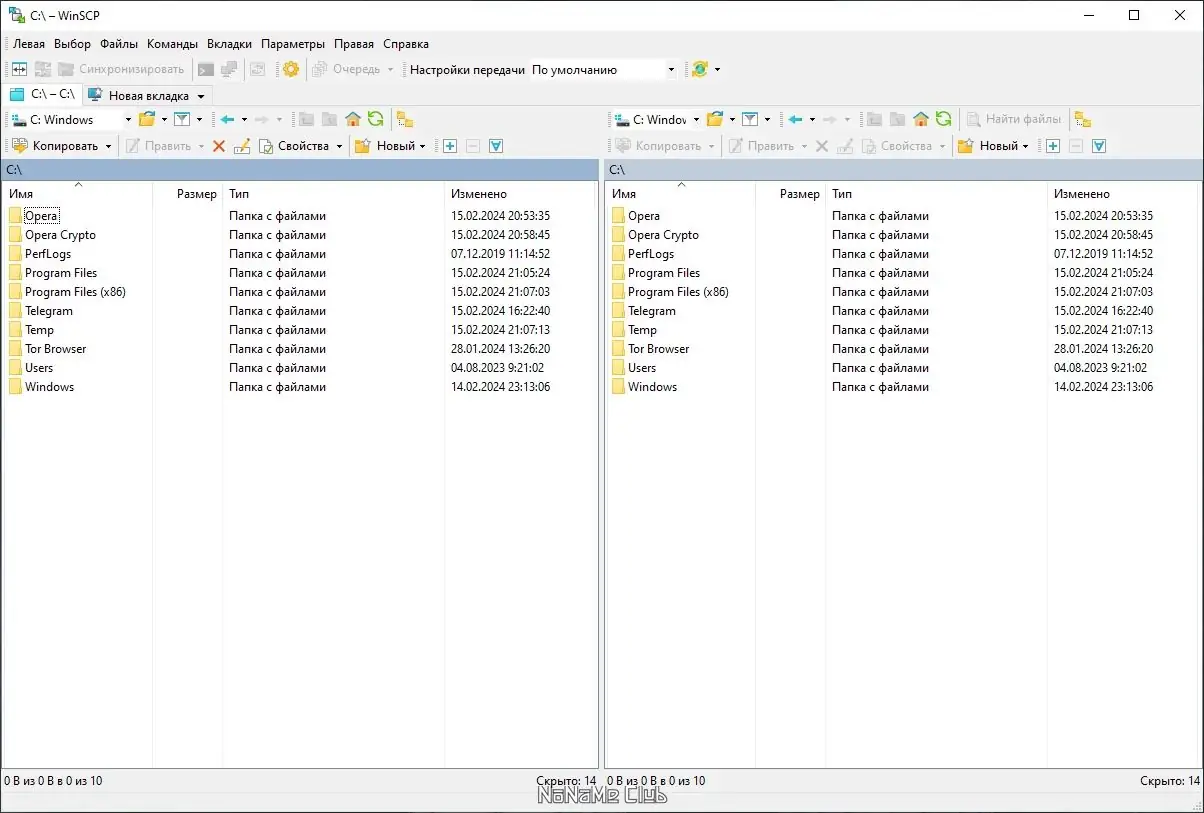1204x813 pixels.
Task: Expand the transfer settings По умолчанию dropdown
Action: point(671,70)
